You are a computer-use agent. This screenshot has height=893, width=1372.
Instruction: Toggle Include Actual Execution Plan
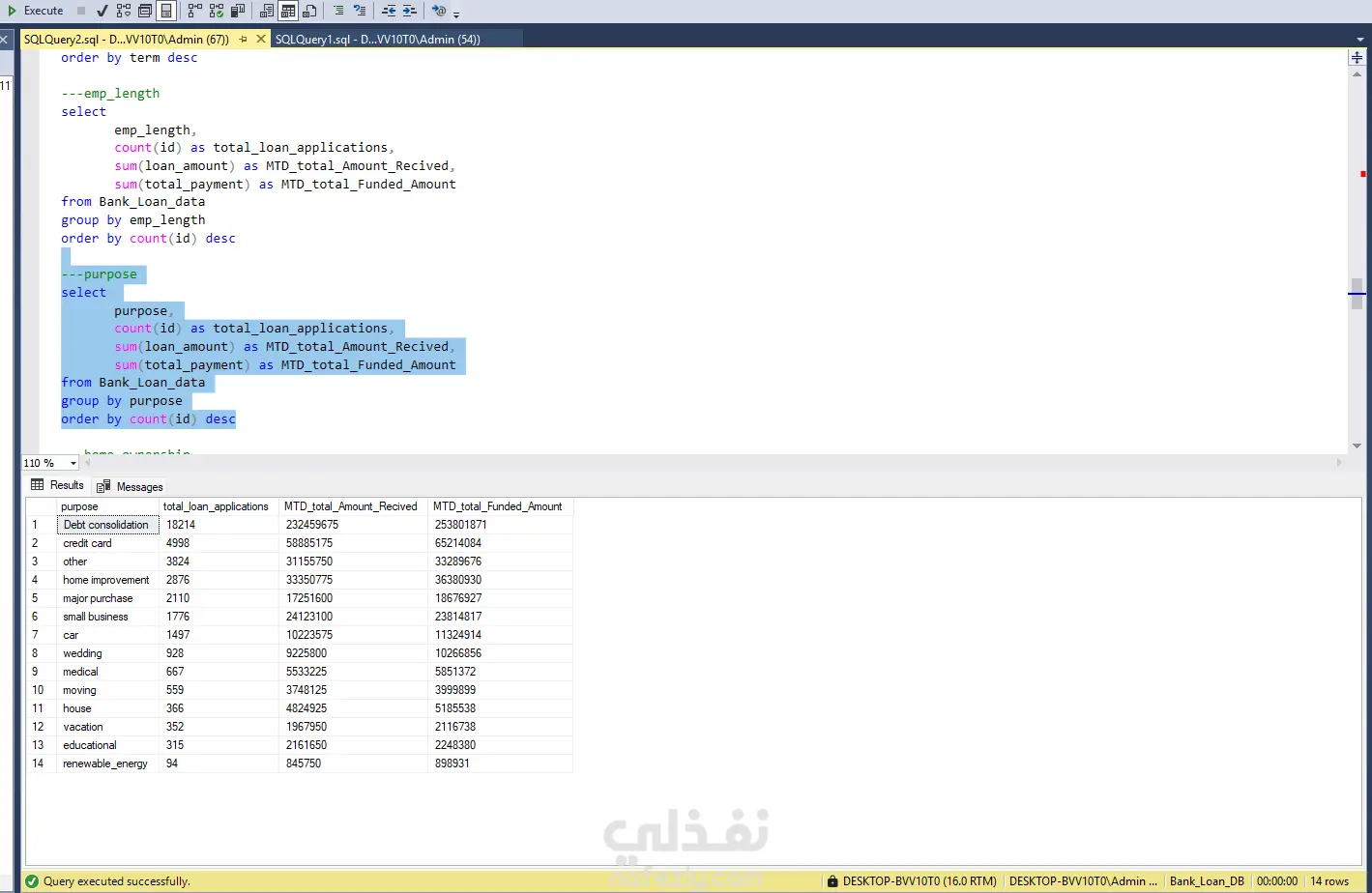[195, 11]
